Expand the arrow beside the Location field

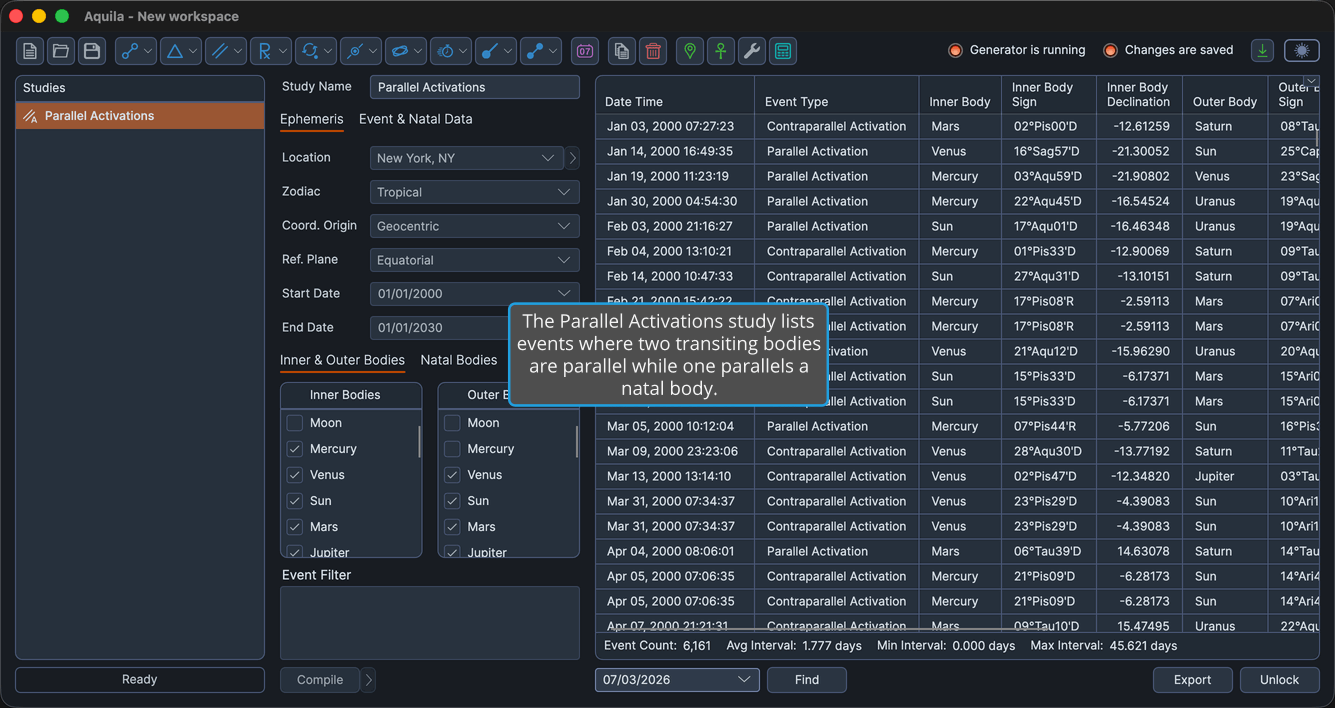point(573,158)
